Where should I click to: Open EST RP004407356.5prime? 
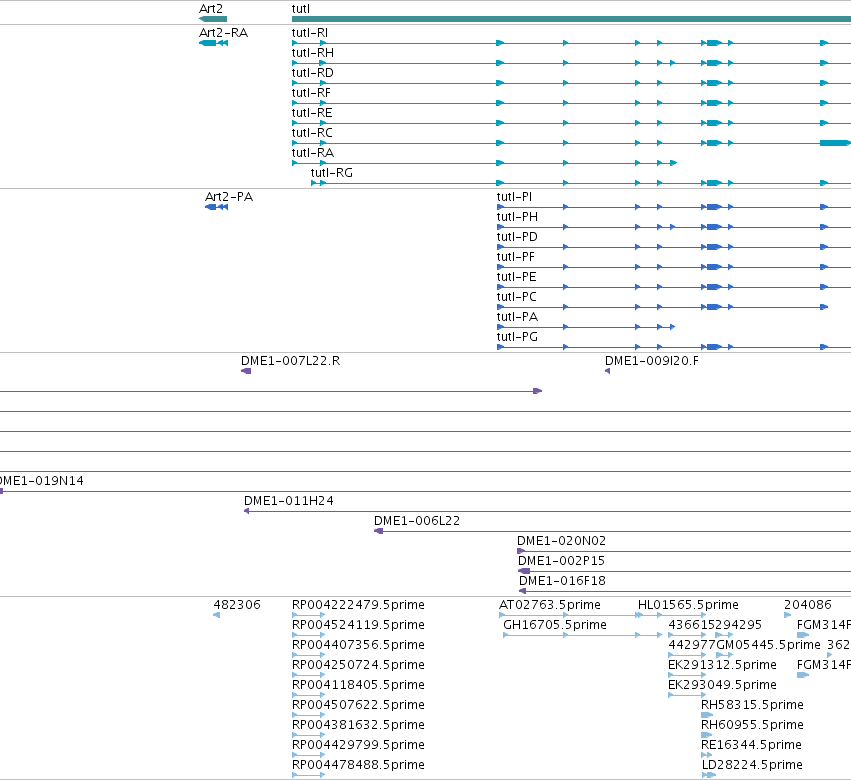point(358,645)
